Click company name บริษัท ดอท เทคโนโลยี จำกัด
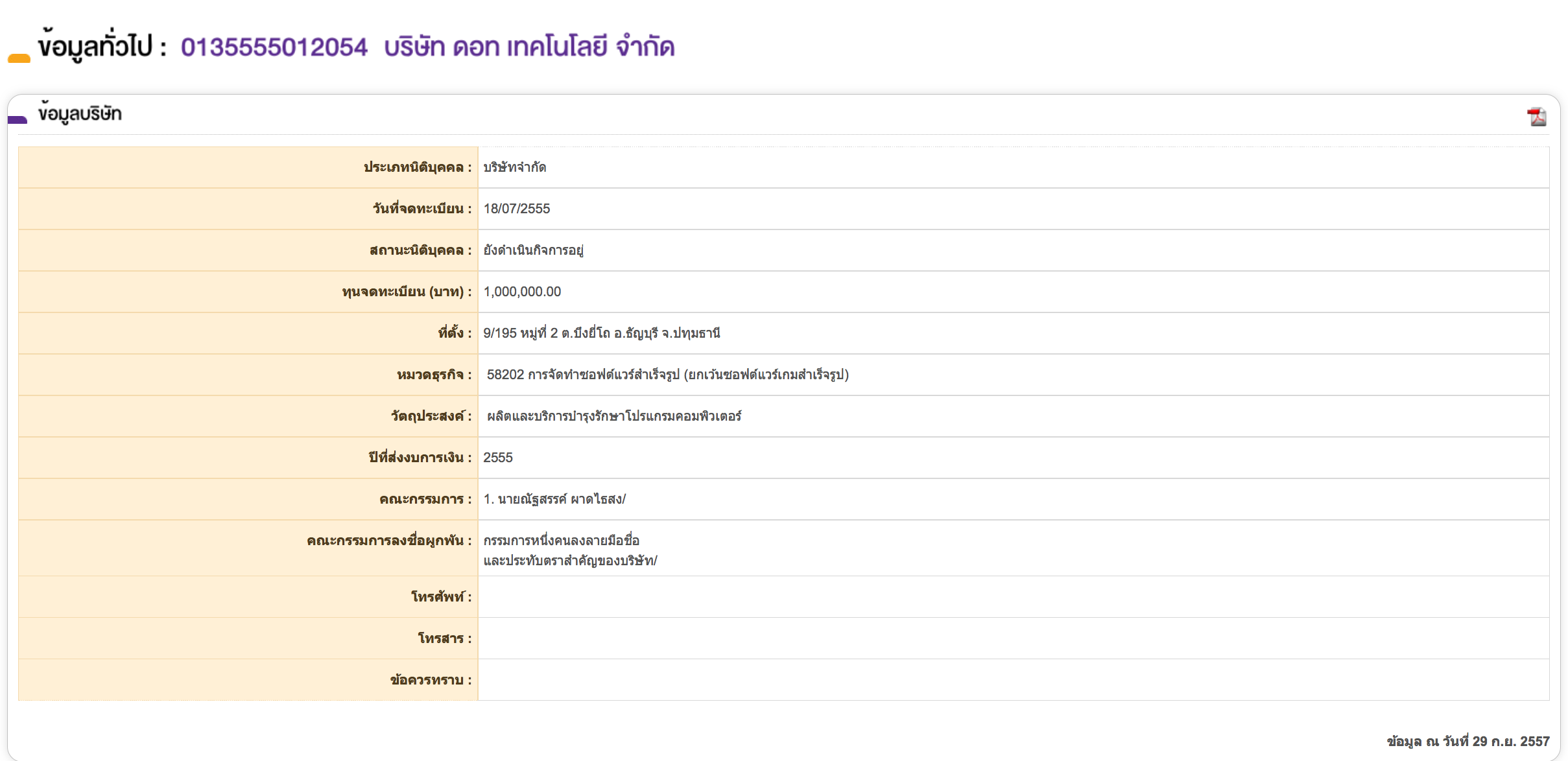 pyautogui.click(x=529, y=47)
